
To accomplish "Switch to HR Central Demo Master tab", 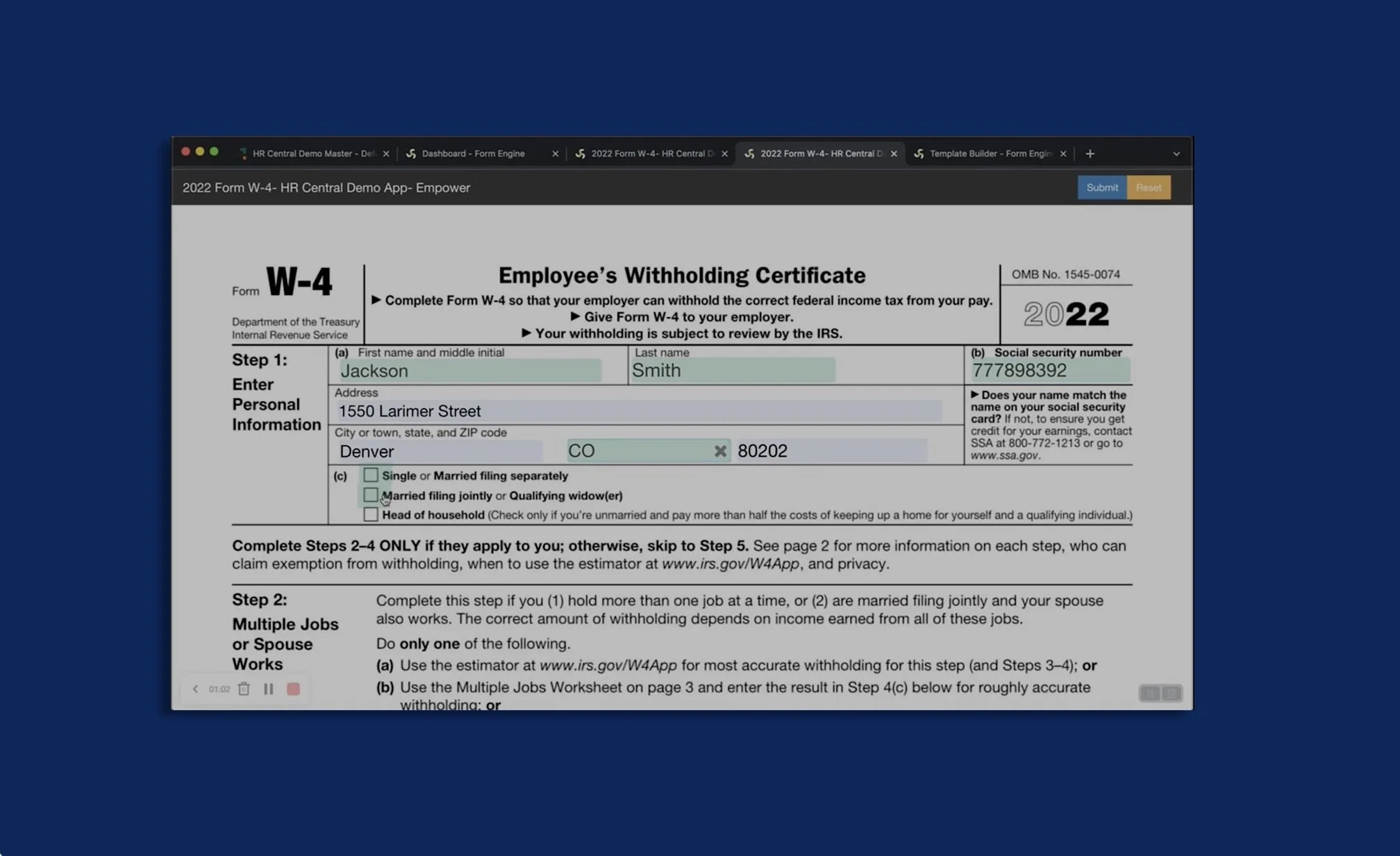I will (312, 153).
